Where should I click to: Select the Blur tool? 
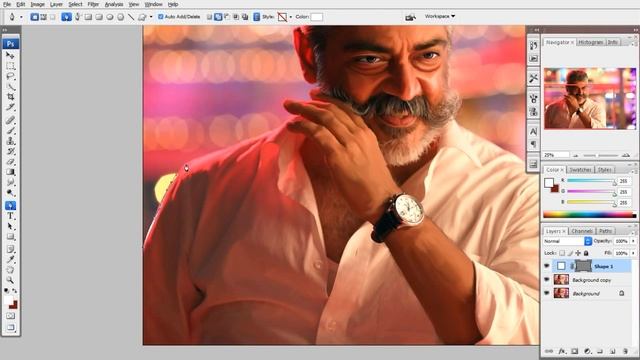[x=10, y=182]
